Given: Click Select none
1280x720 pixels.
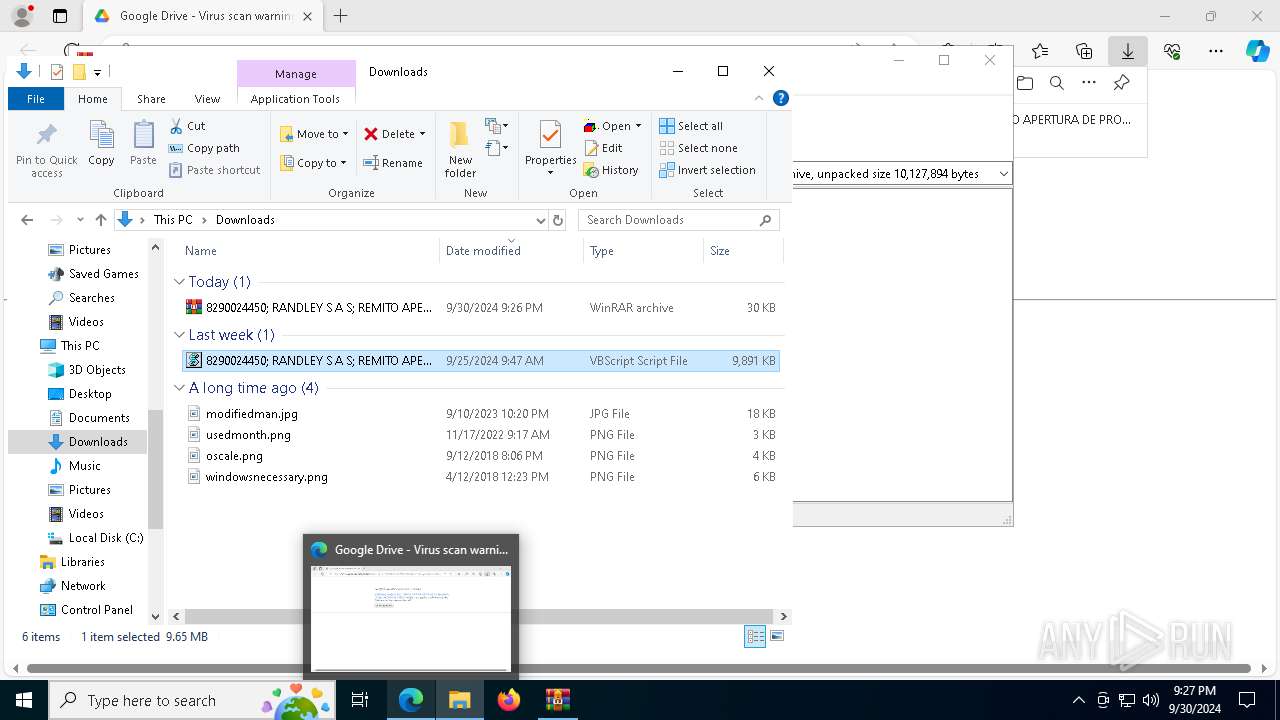Looking at the screenshot, I should (698, 148).
